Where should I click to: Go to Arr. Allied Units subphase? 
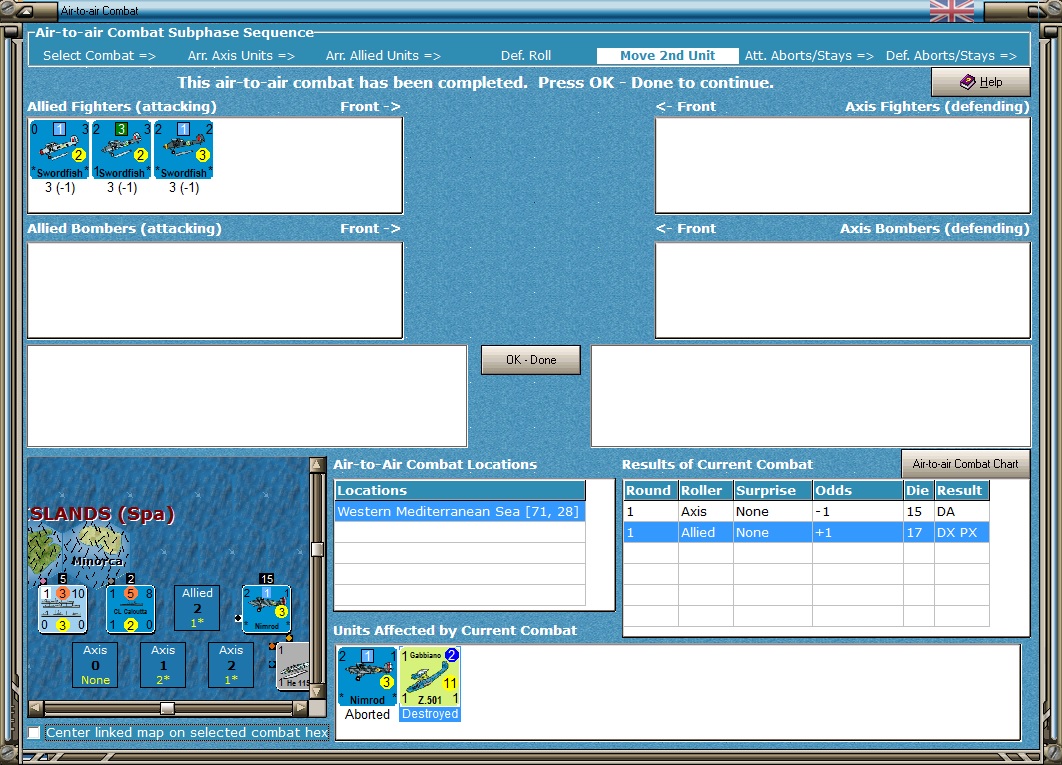coord(383,56)
